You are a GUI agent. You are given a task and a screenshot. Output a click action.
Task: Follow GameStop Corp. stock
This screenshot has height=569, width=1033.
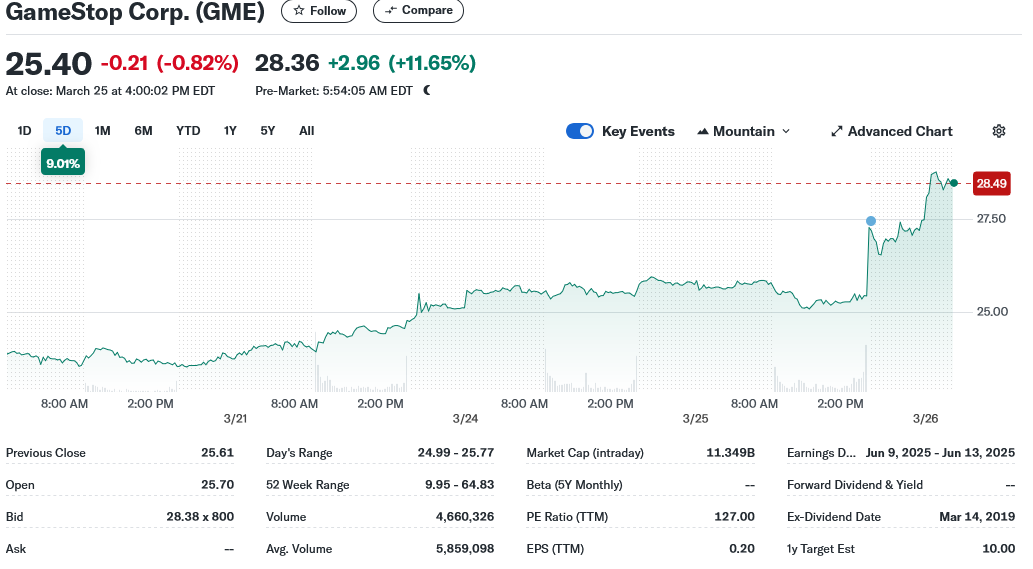point(319,11)
